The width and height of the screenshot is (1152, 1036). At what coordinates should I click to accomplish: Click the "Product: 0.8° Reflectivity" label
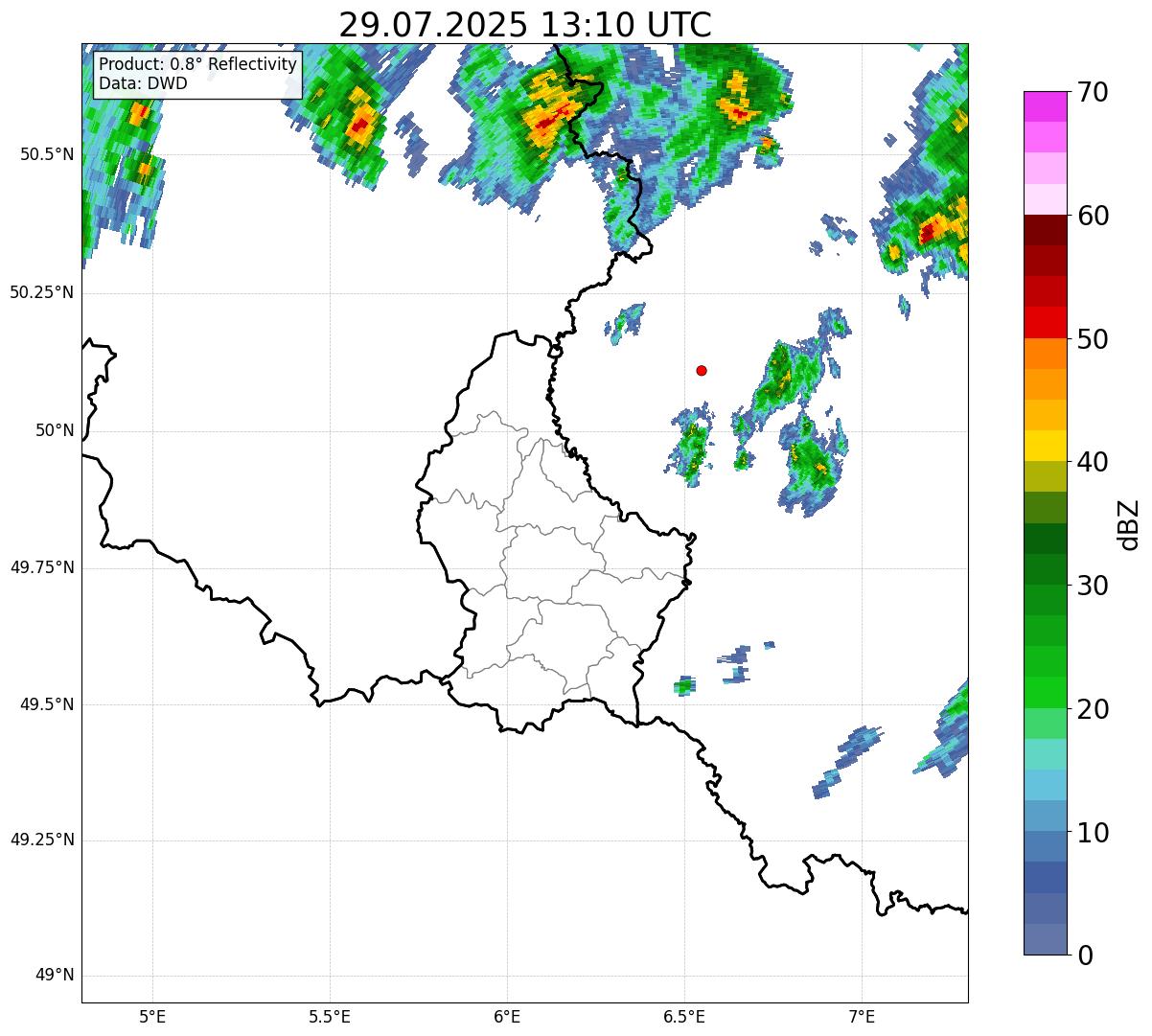[x=198, y=64]
